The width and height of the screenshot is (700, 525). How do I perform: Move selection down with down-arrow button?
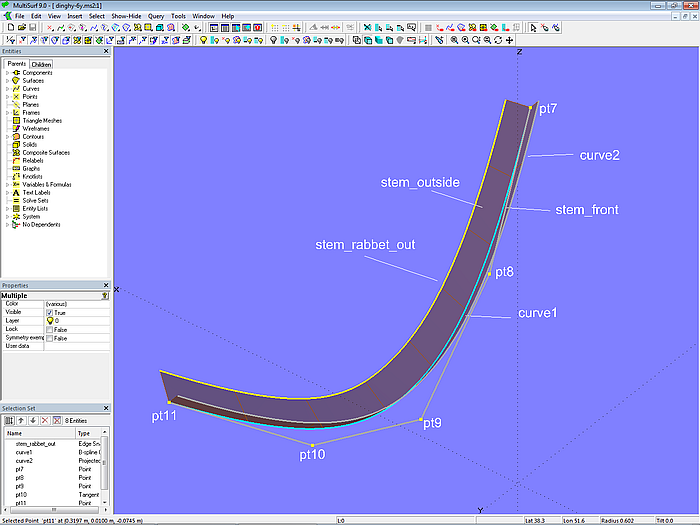point(31,419)
